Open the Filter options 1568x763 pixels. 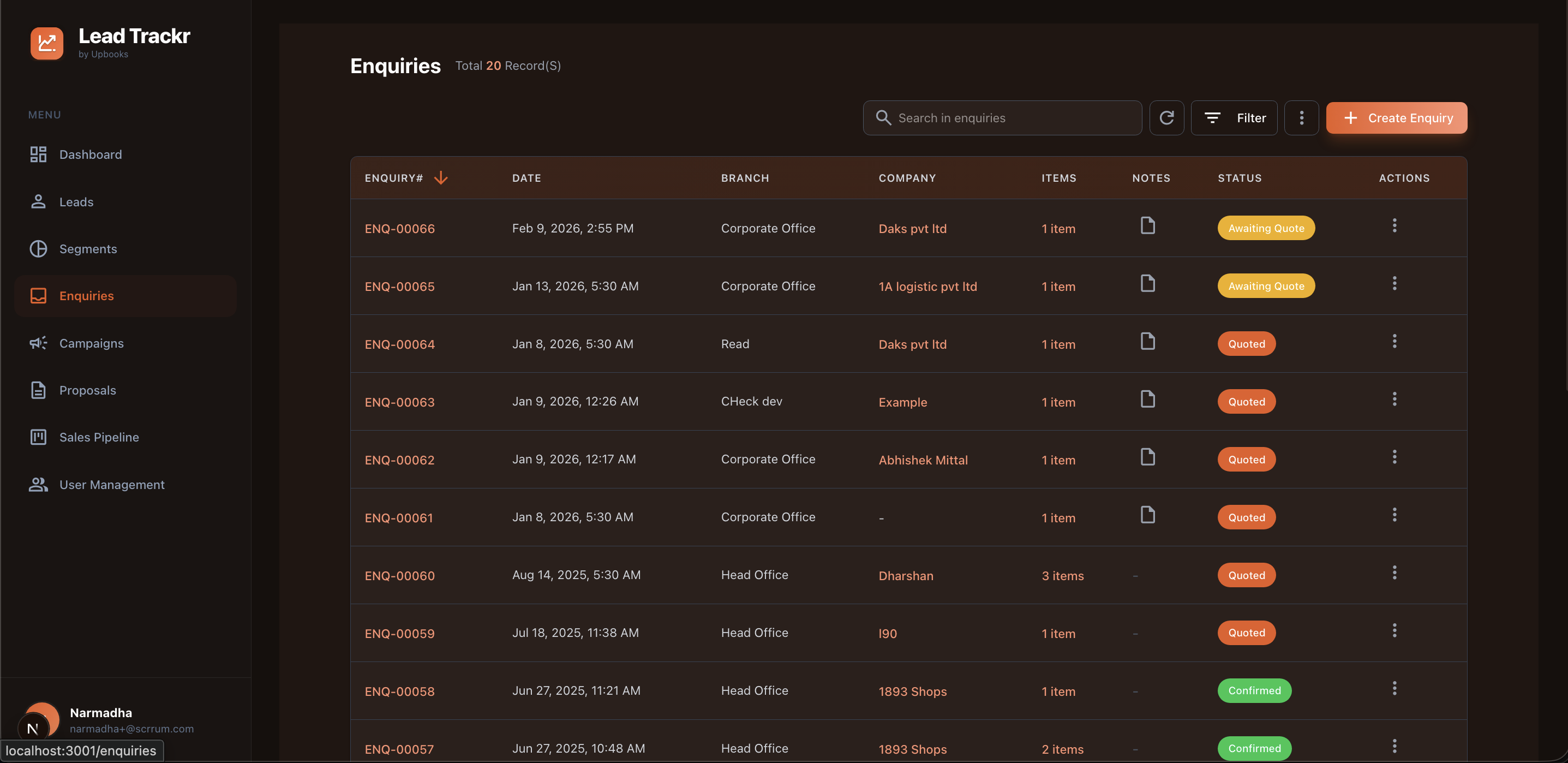[1234, 117]
